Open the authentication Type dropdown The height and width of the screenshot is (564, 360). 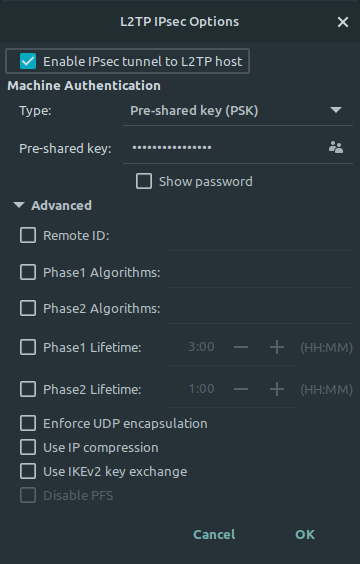point(238,110)
